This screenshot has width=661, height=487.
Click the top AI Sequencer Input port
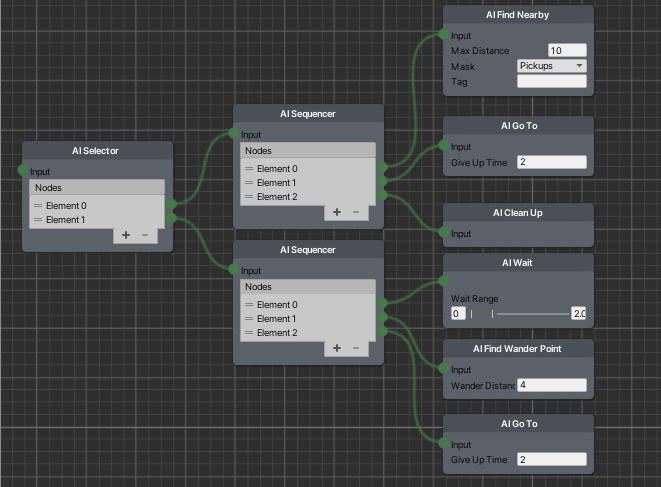tap(234, 133)
